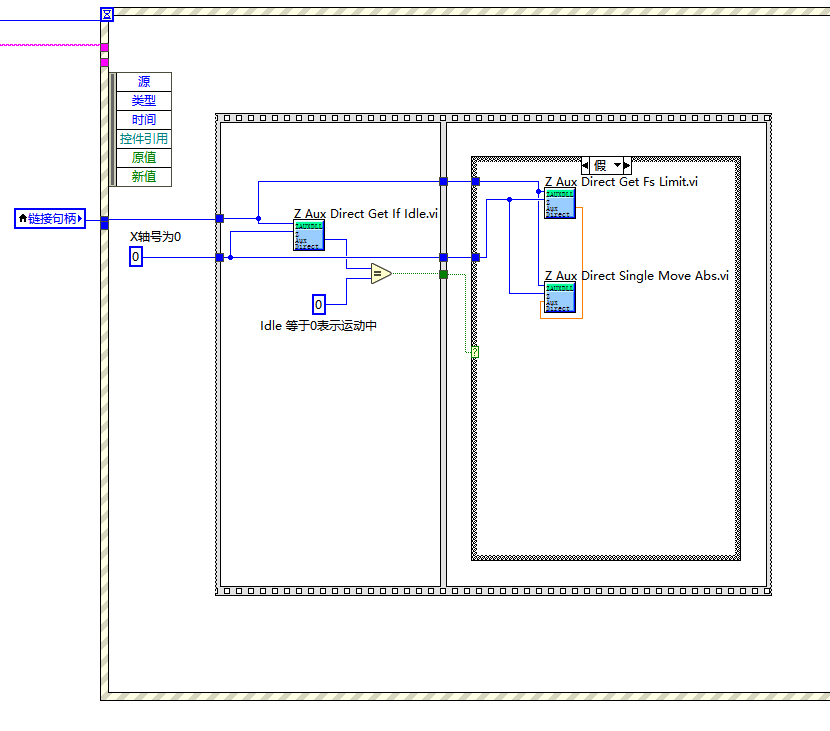The width and height of the screenshot is (830, 731).
Task: Select the Z Aux Direct Get Fs Limit.vi icon
Action: pyautogui.click(x=559, y=202)
